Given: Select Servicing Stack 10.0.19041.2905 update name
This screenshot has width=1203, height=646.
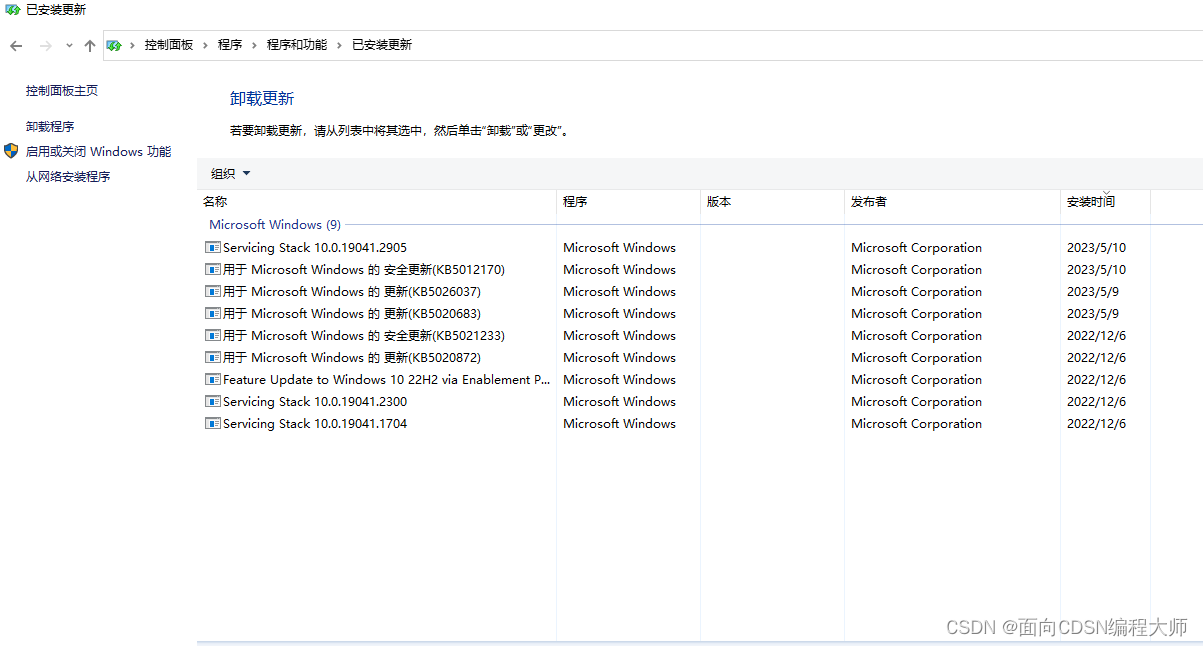Looking at the screenshot, I should click(x=315, y=247).
